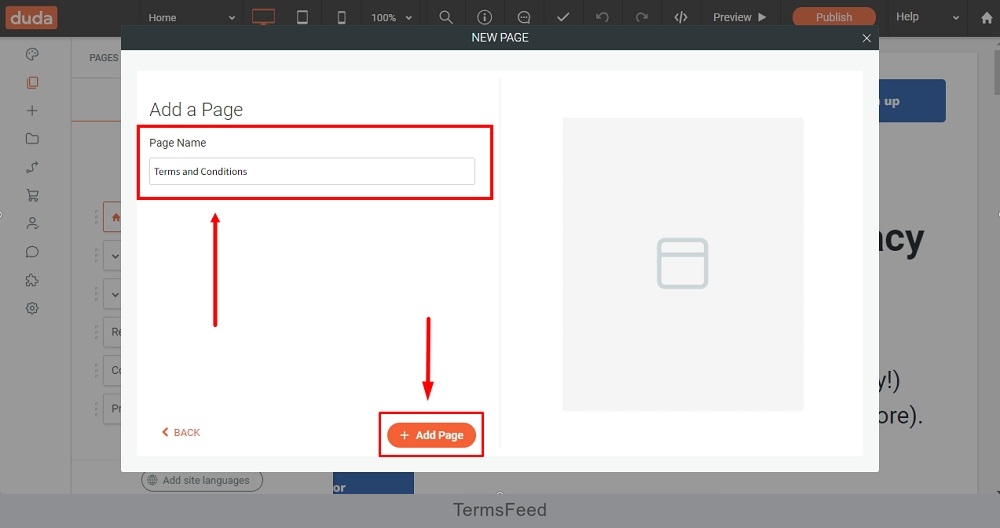Switch to desktop view

263,17
